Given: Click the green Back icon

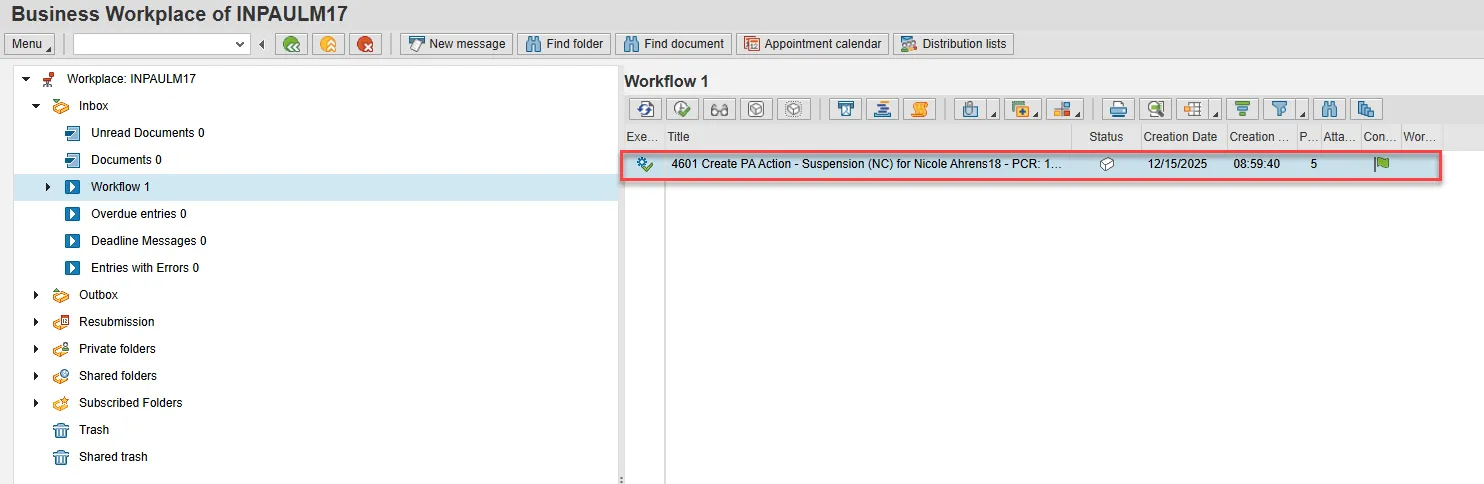Looking at the screenshot, I should click(291, 44).
